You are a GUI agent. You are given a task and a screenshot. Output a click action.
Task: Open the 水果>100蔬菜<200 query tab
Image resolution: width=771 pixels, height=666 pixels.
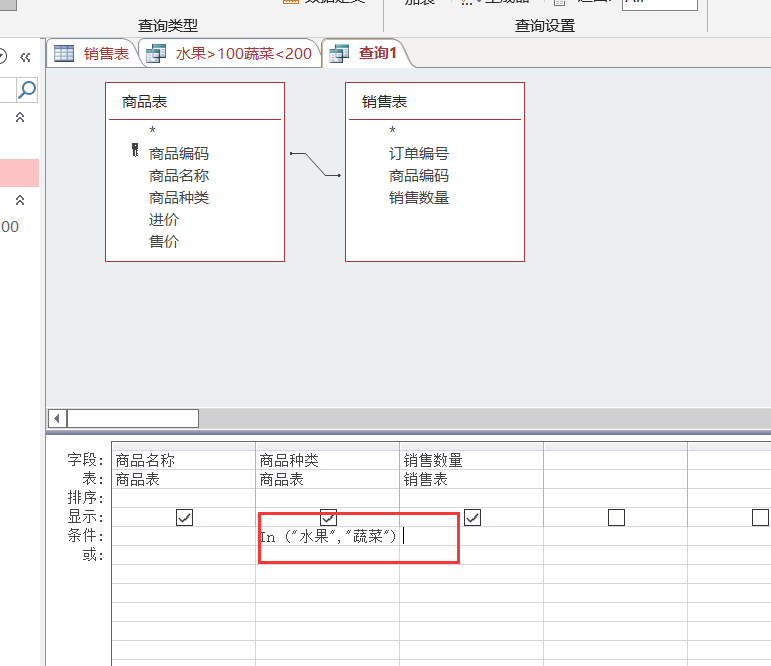tap(231, 53)
